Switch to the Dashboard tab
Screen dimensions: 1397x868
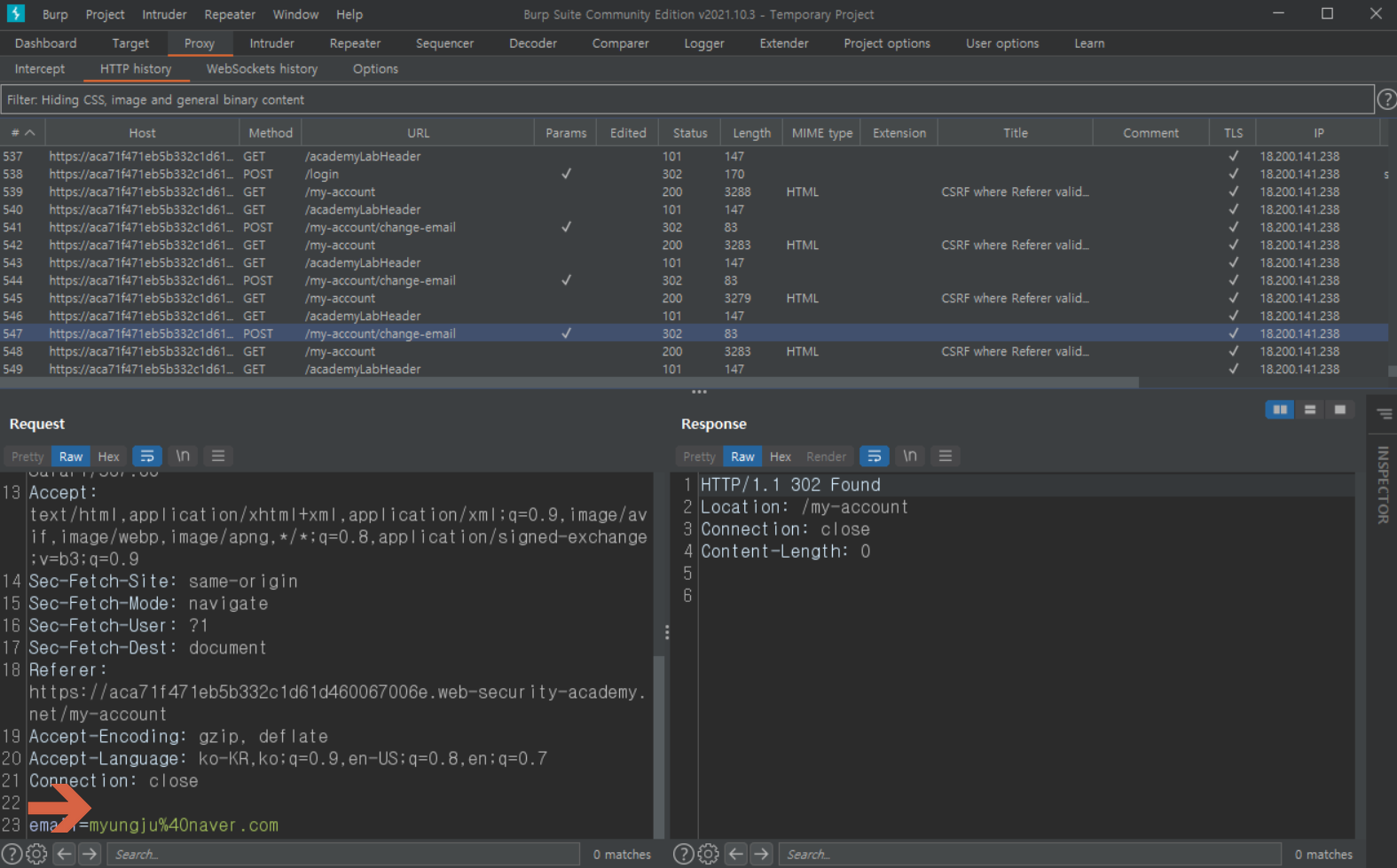click(46, 43)
